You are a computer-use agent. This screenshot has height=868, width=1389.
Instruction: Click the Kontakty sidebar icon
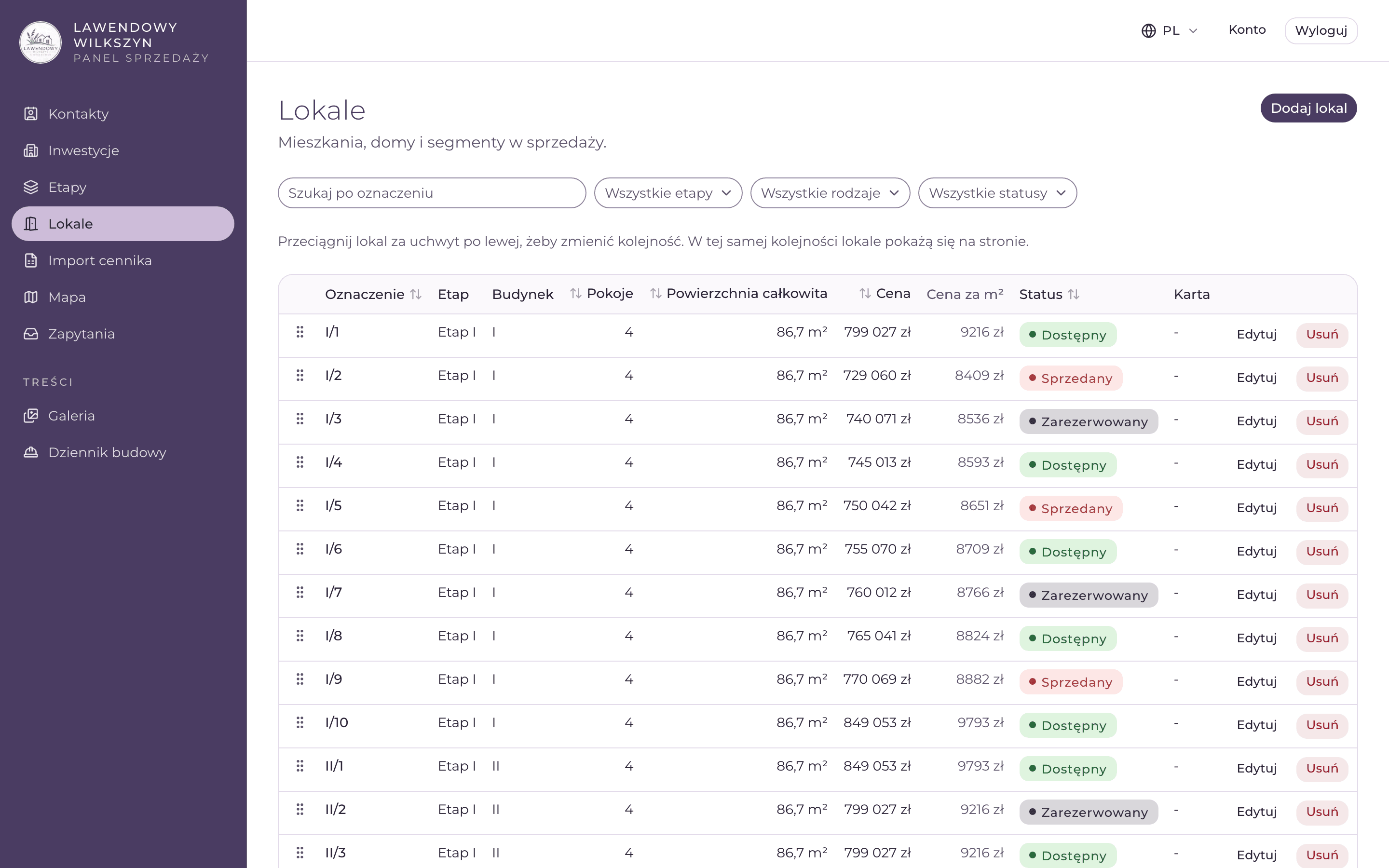click(x=31, y=114)
